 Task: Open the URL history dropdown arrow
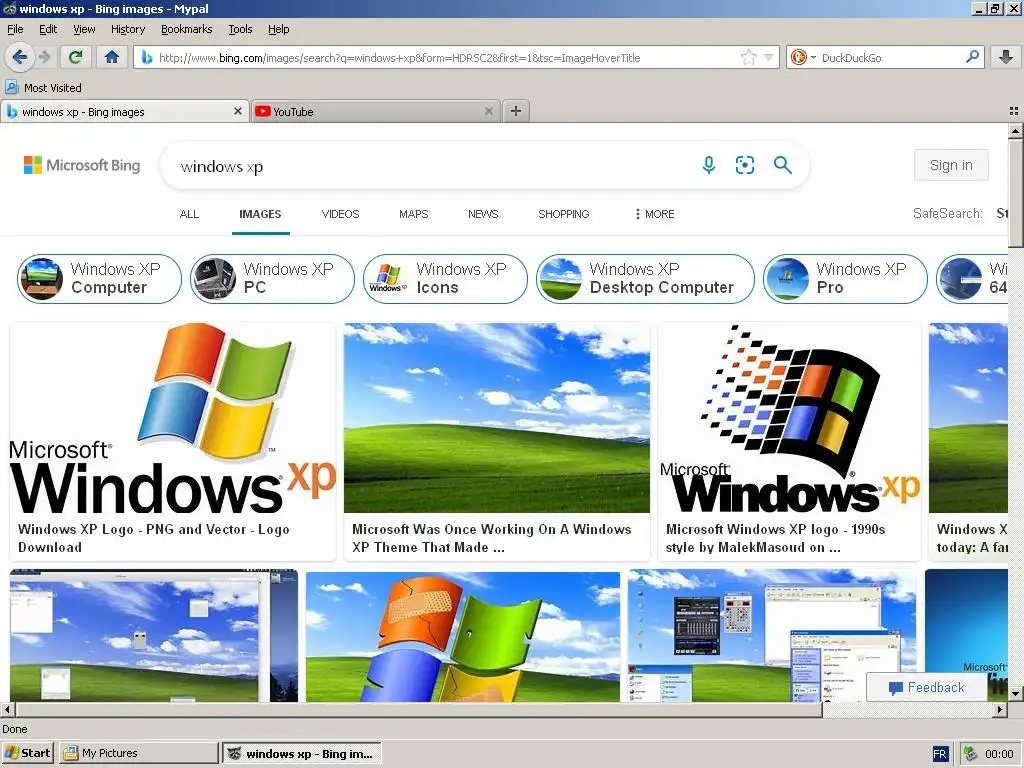coord(769,57)
